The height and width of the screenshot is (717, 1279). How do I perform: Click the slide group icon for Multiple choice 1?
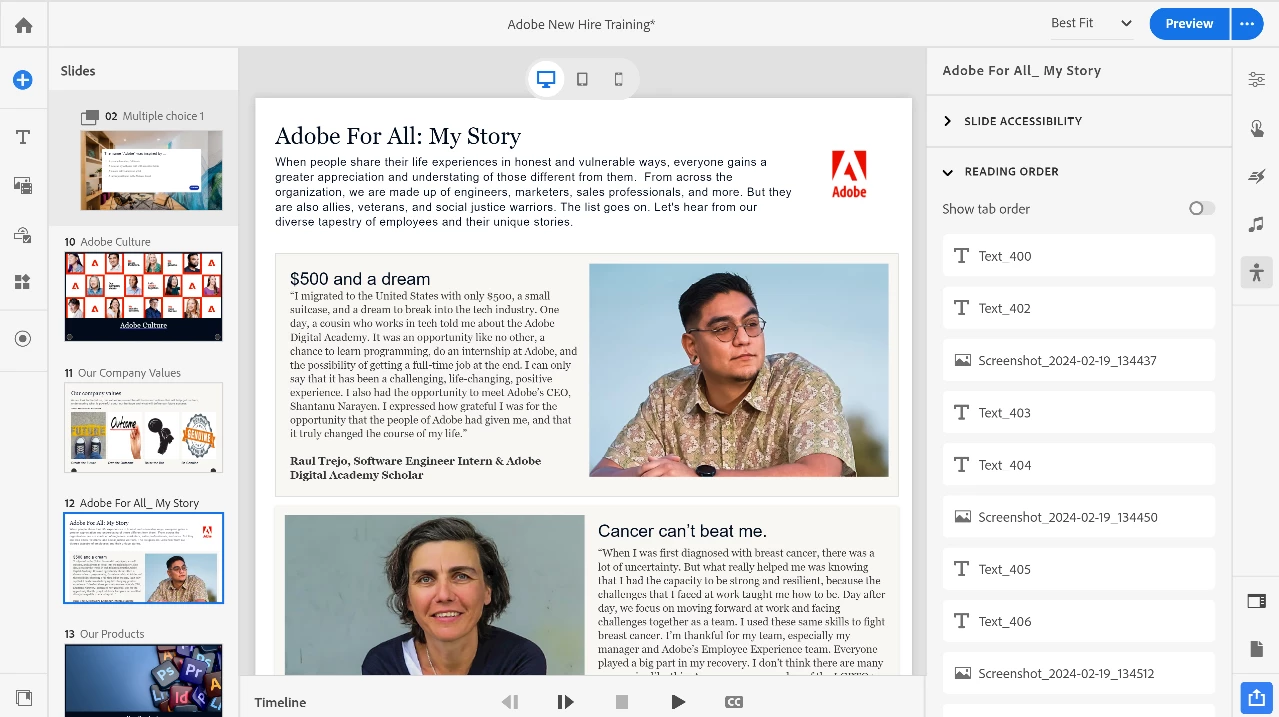point(90,117)
